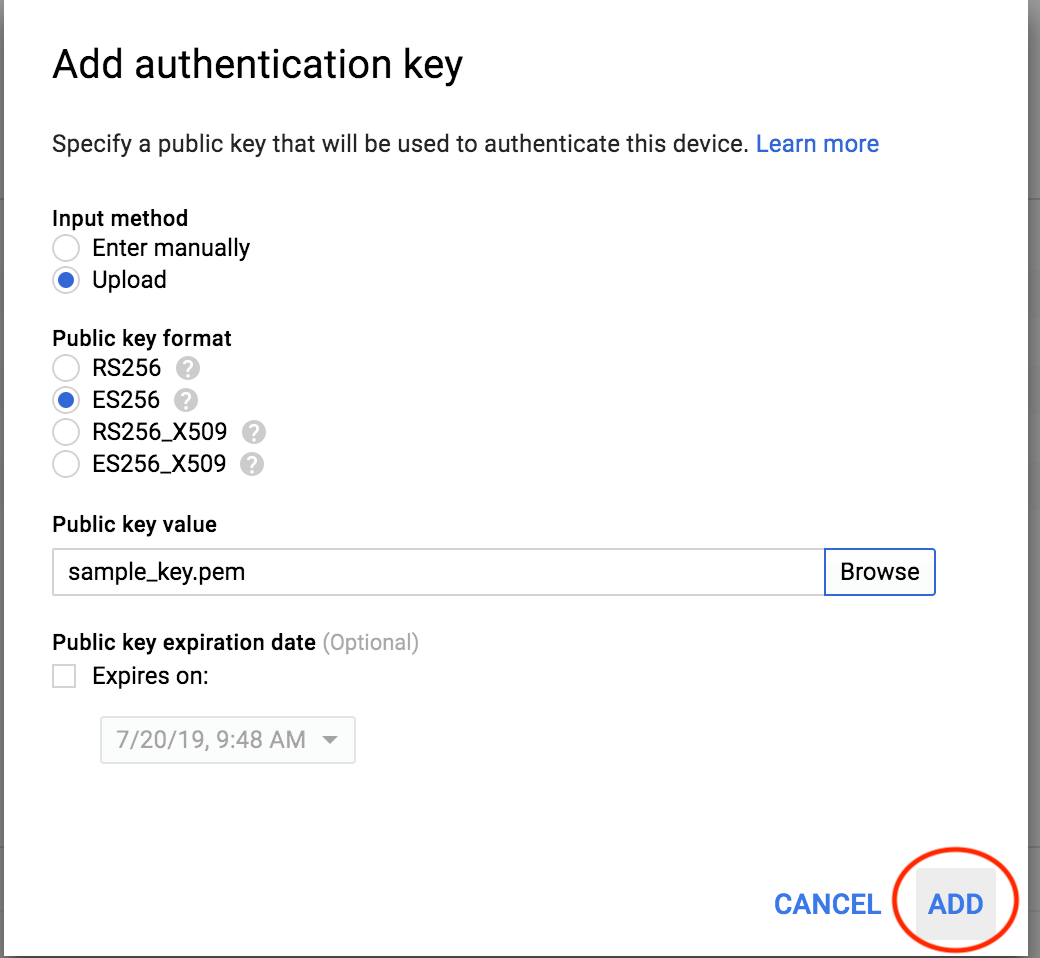Click the Add authentication key heading
This screenshot has width=1040, height=958.
(257, 65)
